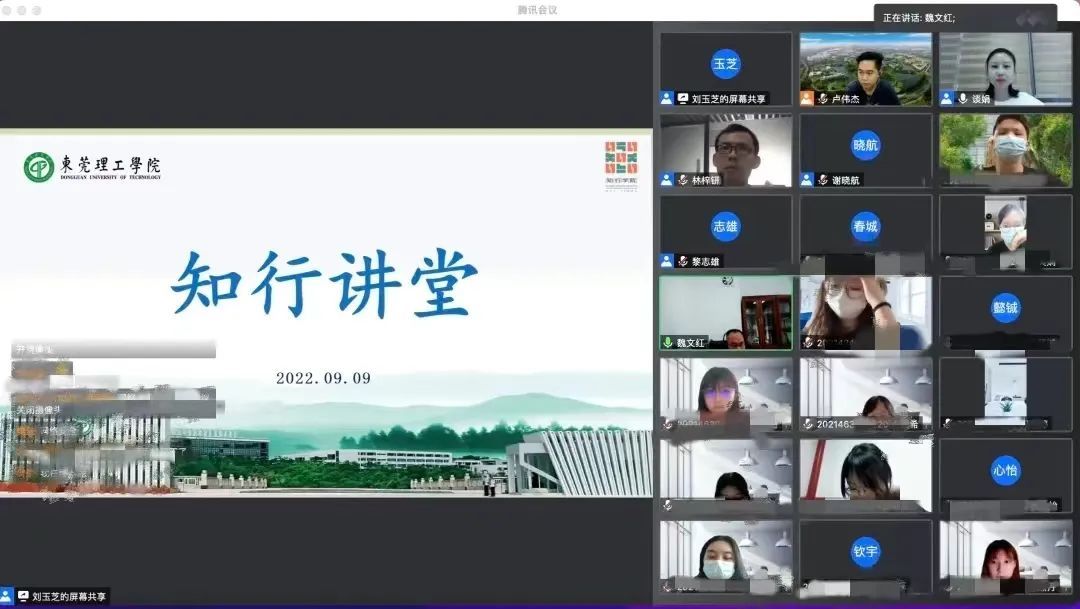Viewport: 1080px width, 609px height.
Task: Click the muted mic icon beside 黎志雄
Action: click(683, 262)
